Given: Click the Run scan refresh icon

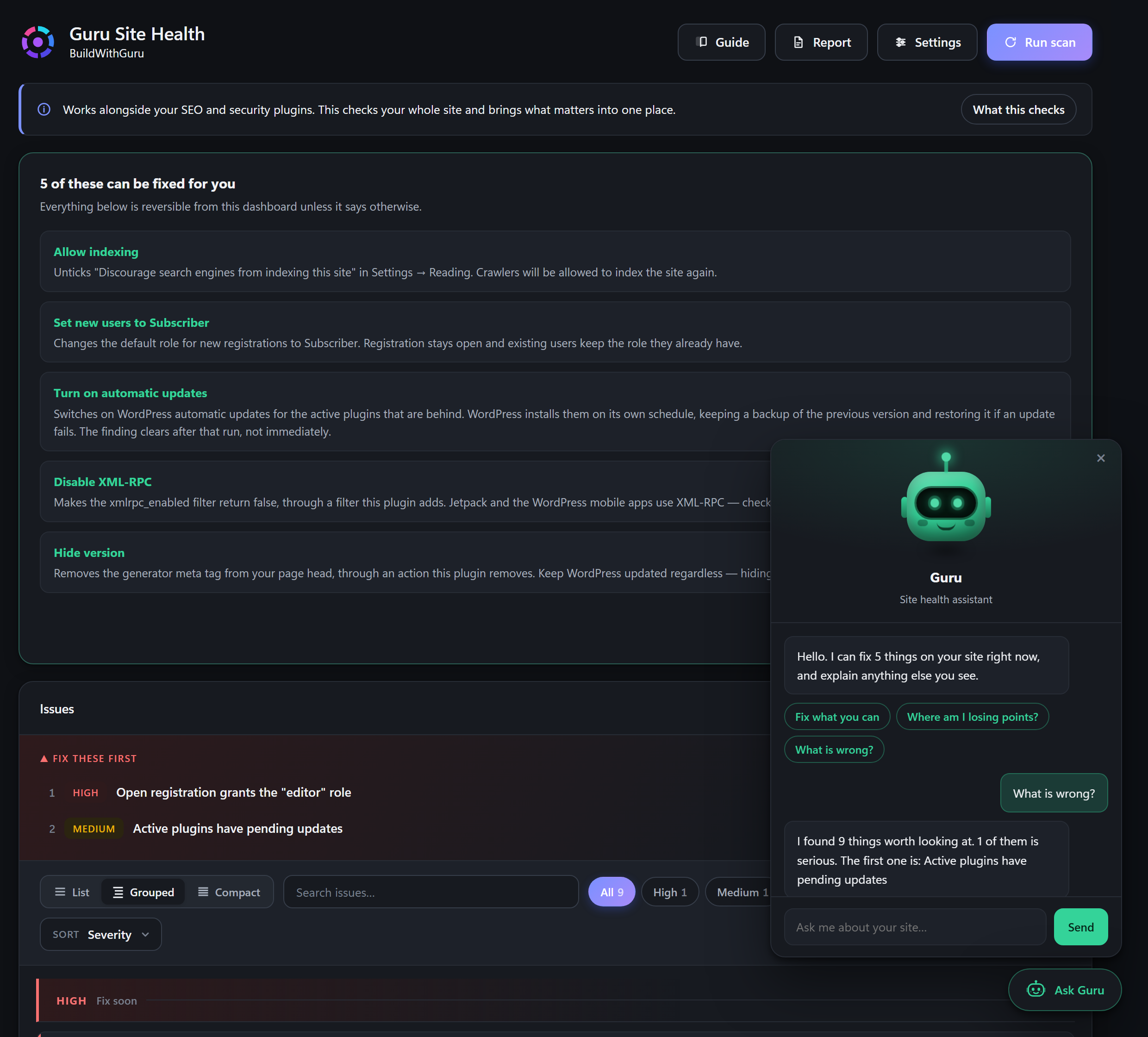Looking at the screenshot, I should pos(1011,42).
